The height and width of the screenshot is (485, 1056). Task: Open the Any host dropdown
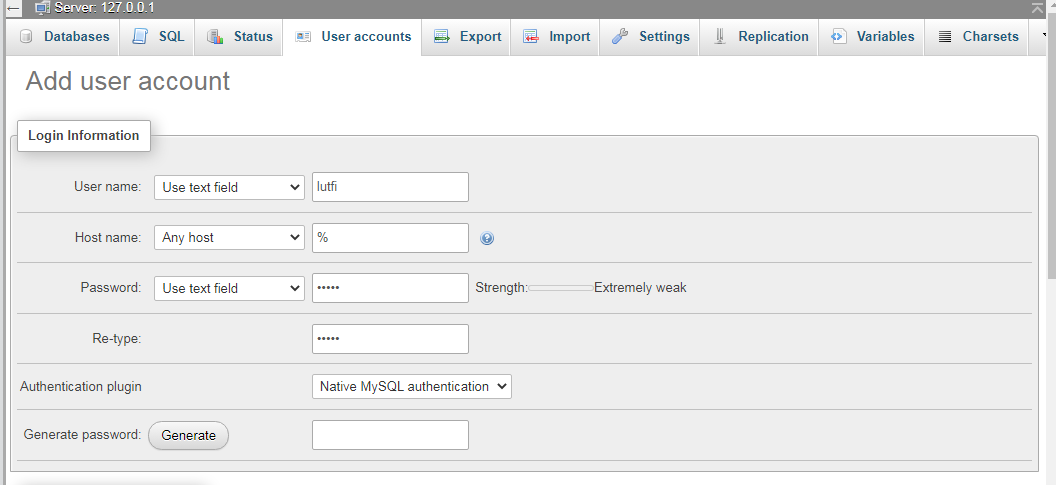pyautogui.click(x=229, y=237)
